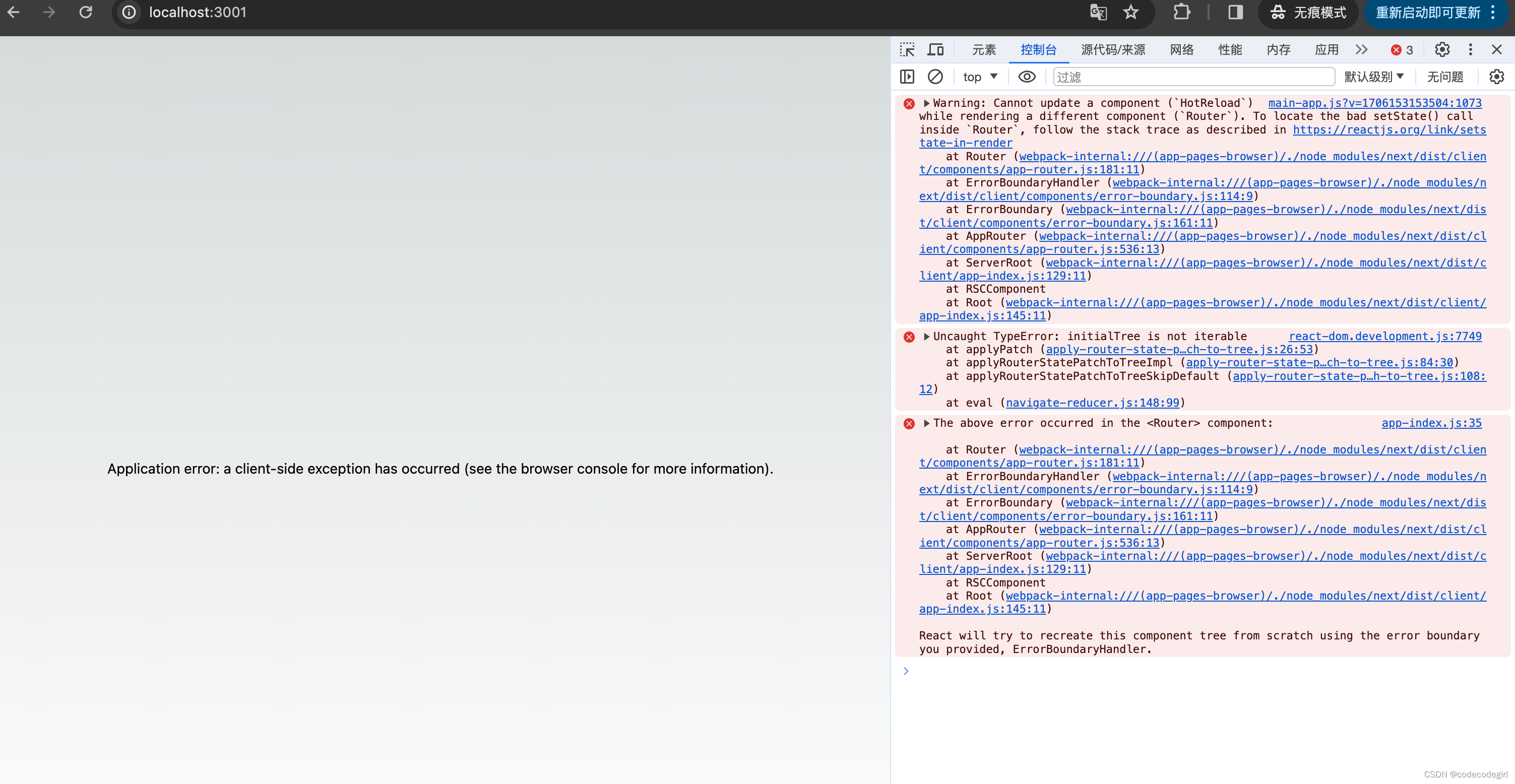This screenshot has width=1515, height=784.
Task: Click the 过滤 console filter field
Action: [x=1194, y=77]
